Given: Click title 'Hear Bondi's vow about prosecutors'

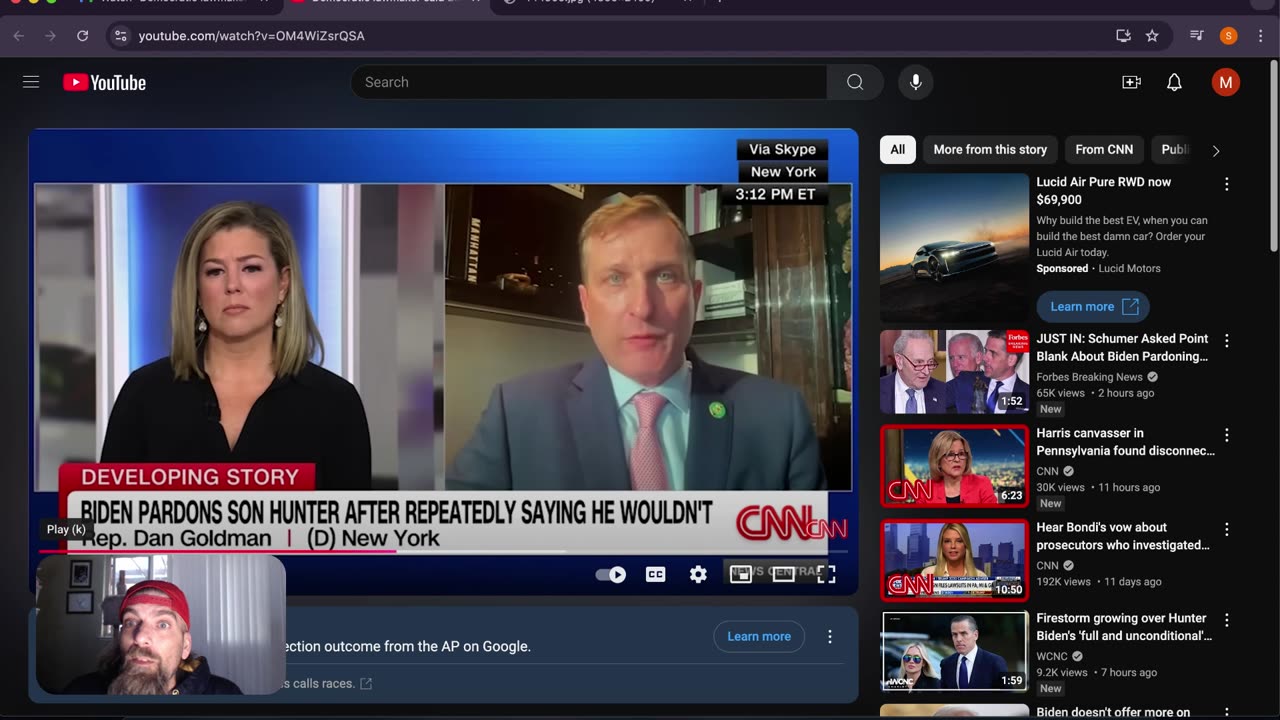Looking at the screenshot, I should (1123, 536).
